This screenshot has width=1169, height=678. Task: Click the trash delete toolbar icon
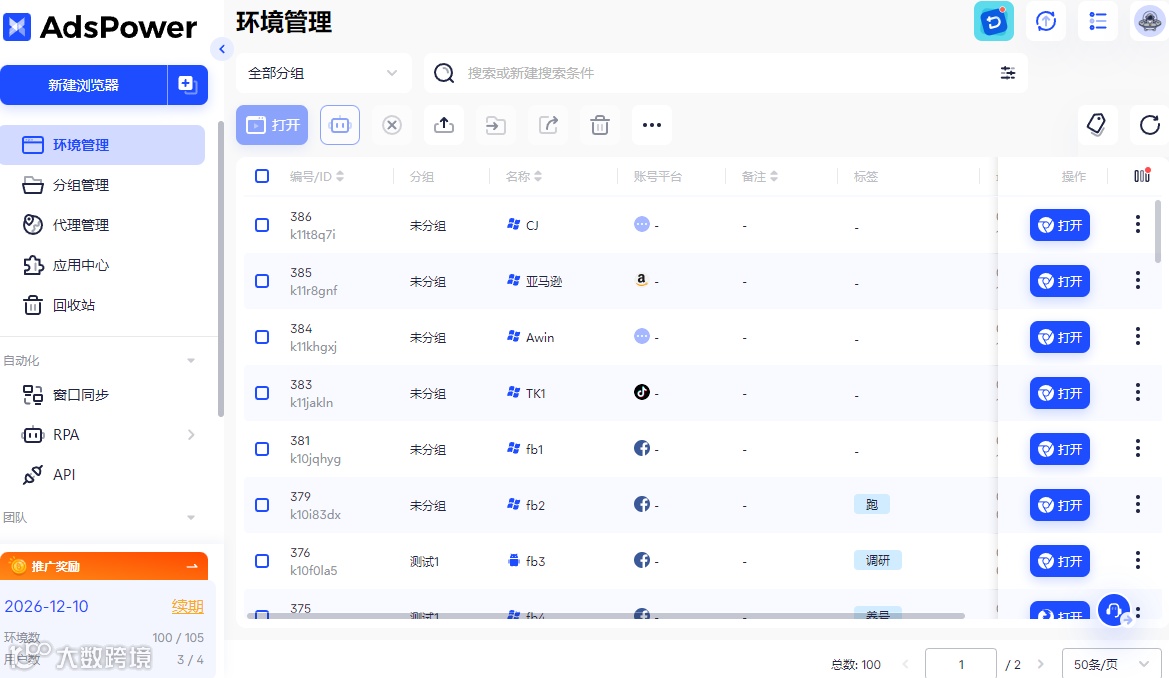point(600,125)
